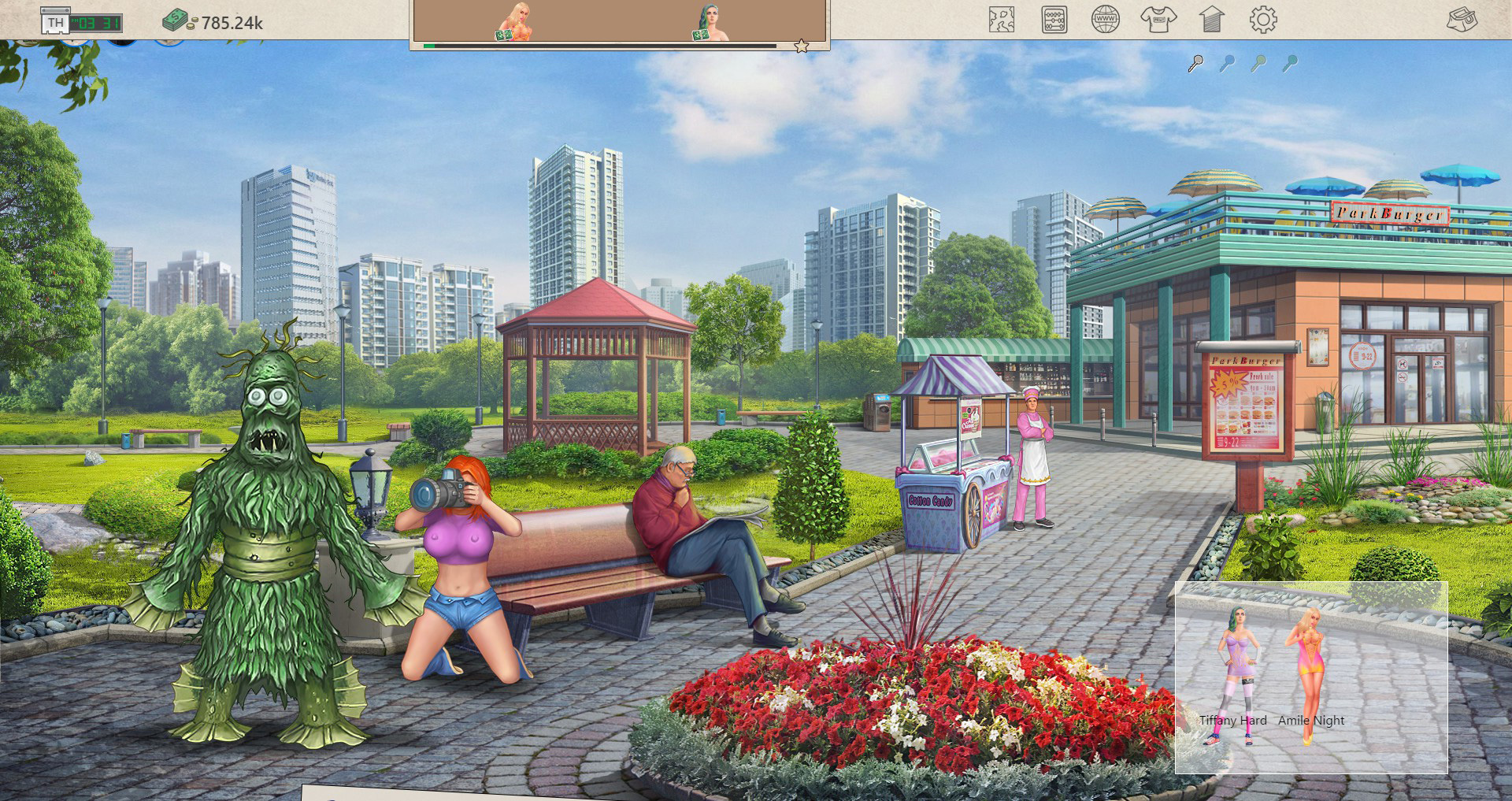The image size is (1512, 801).
Task: Click the calendar day and clock display
Action: click(x=82, y=23)
